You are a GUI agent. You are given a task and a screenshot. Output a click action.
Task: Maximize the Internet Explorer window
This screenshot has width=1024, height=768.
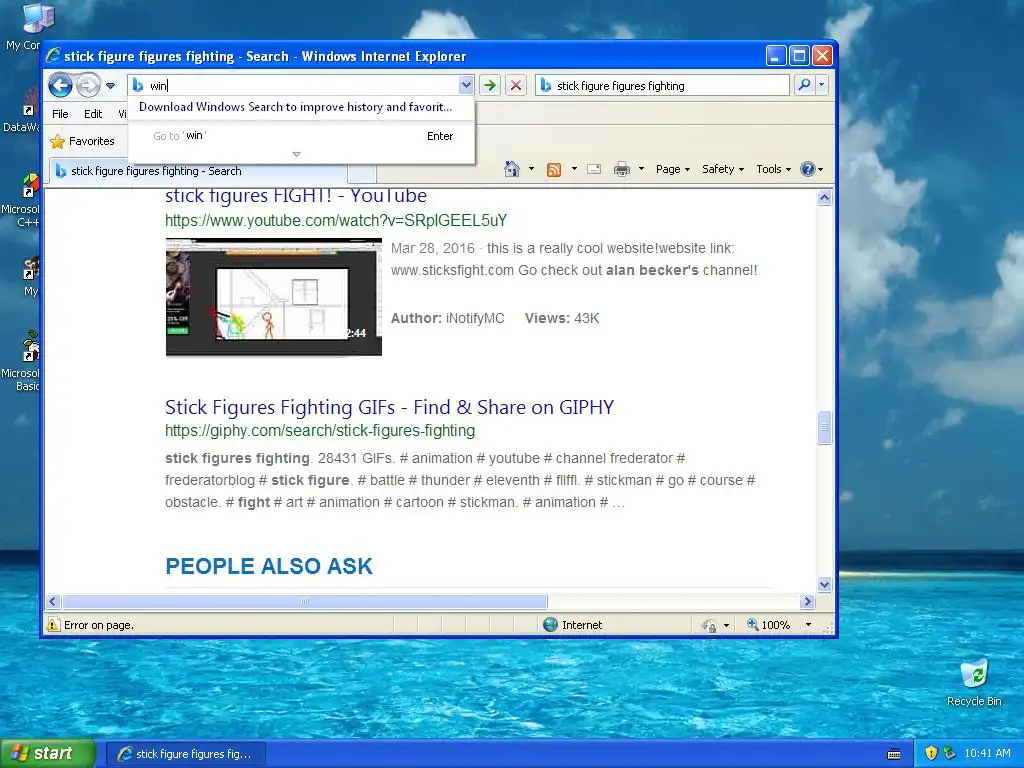tap(799, 56)
